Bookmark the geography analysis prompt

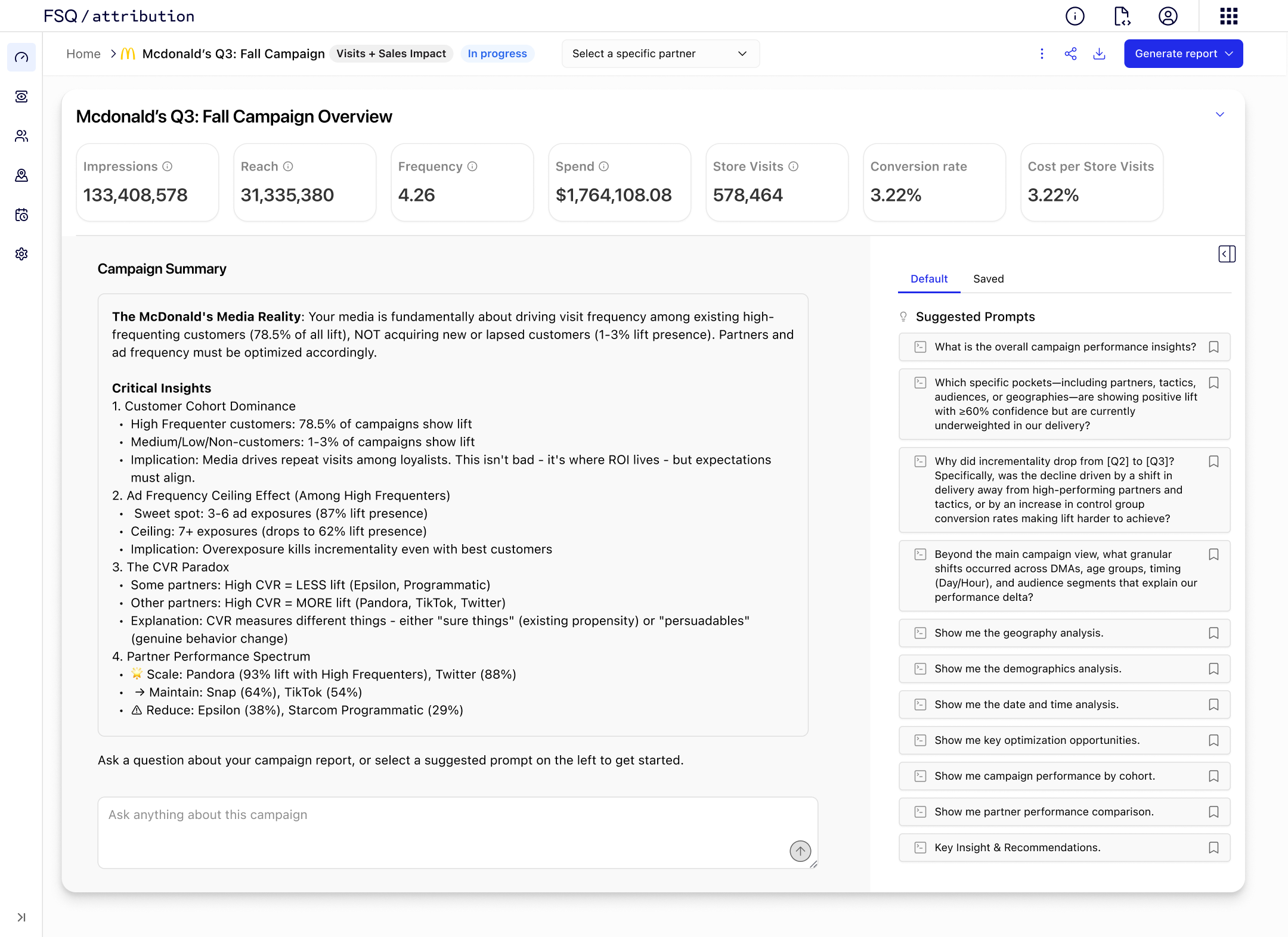point(1213,633)
